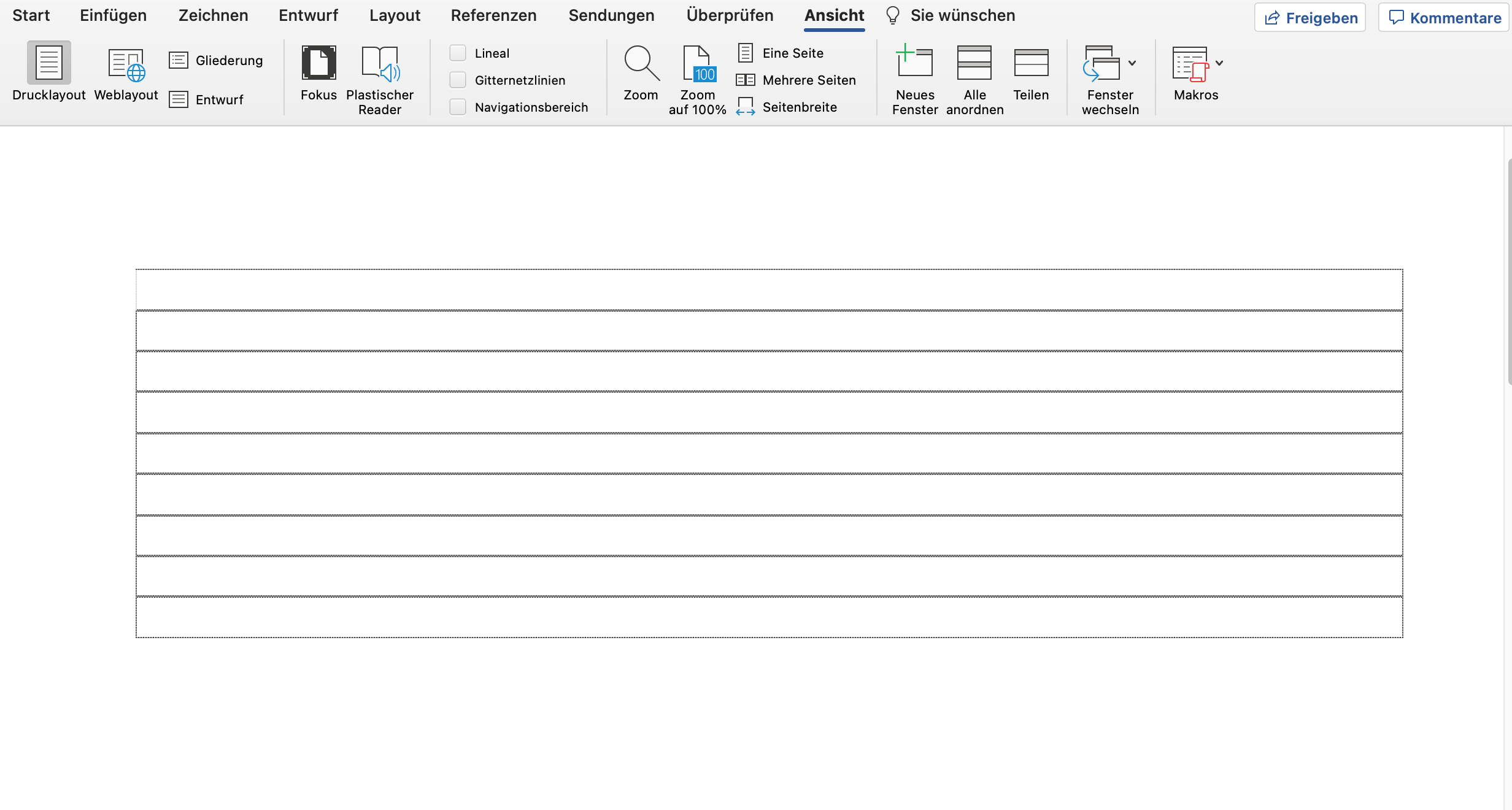This screenshot has height=810, width=1512.
Task: Switch to the Referenzen tab
Action: click(493, 15)
